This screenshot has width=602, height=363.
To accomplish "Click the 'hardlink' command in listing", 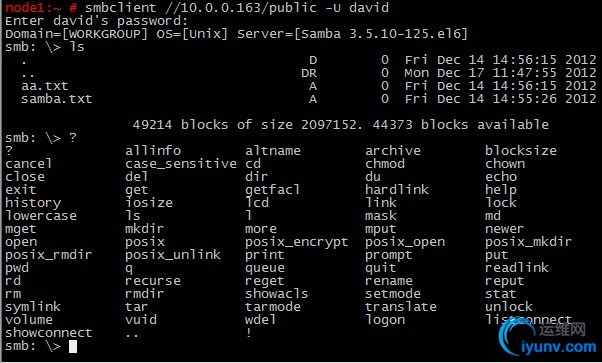I will (x=397, y=189).
